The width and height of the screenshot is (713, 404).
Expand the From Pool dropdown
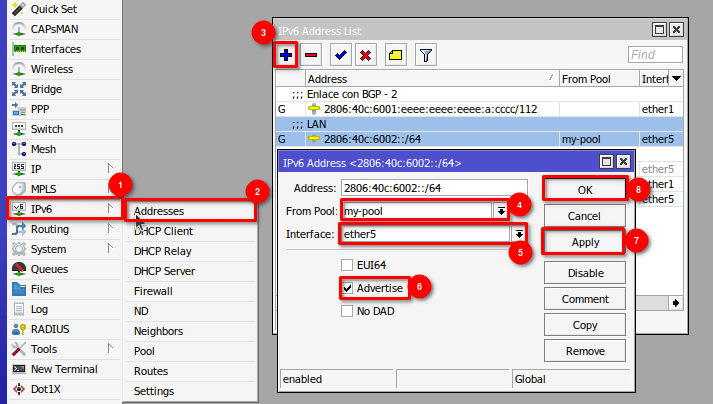click(x=499, y=211)
